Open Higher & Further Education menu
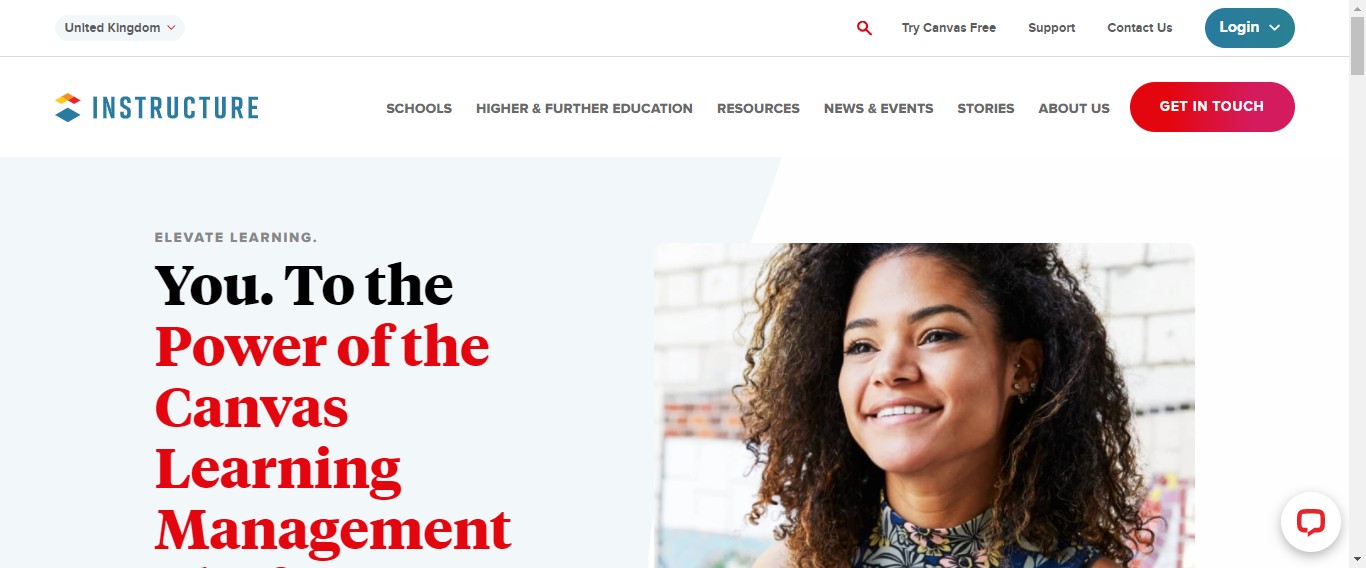Image resolution: width=1366 pixels, height=568 pixels. pos(584,108)
